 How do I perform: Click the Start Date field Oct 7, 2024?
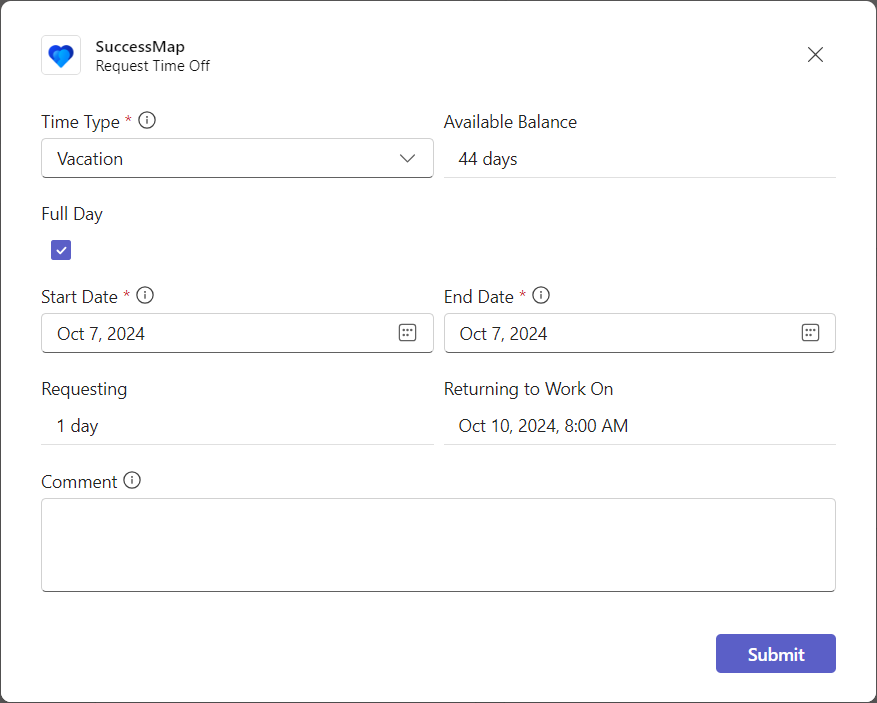click(237, 333)
